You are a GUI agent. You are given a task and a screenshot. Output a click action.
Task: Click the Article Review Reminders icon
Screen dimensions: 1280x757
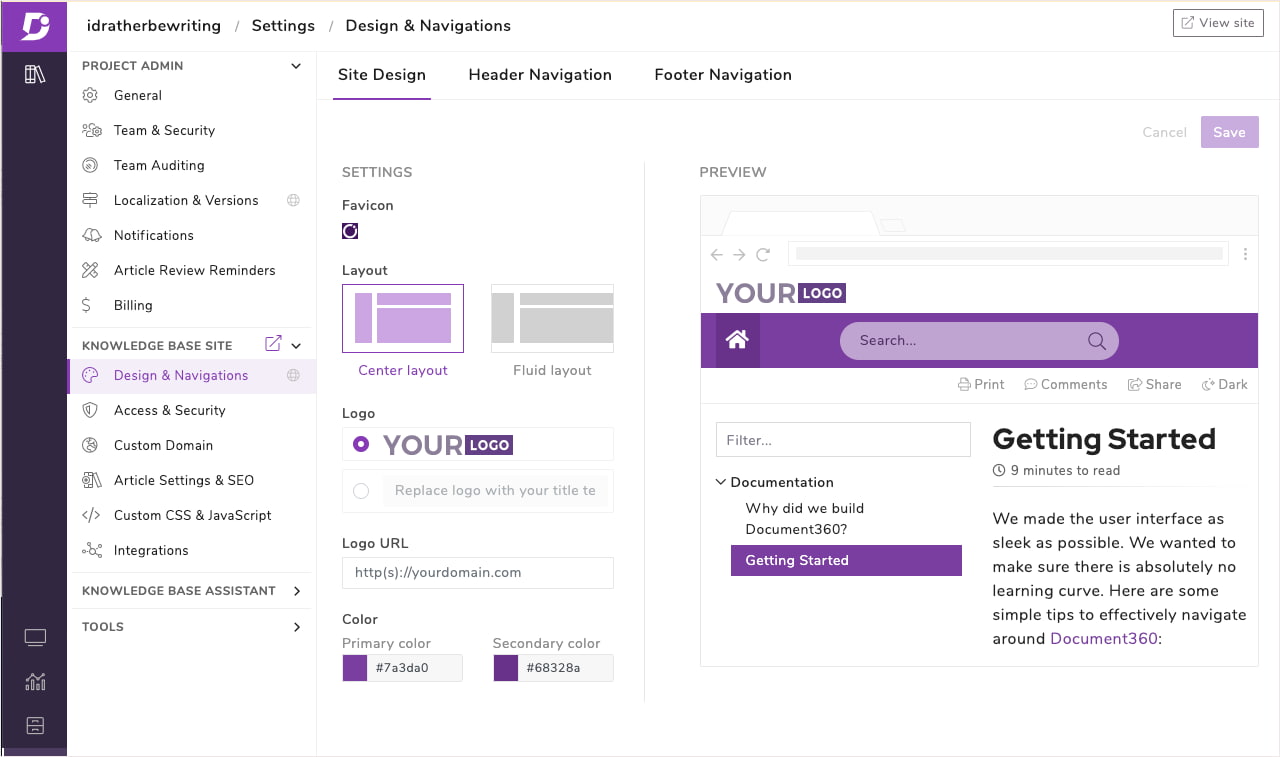click(x=90, y=270)
